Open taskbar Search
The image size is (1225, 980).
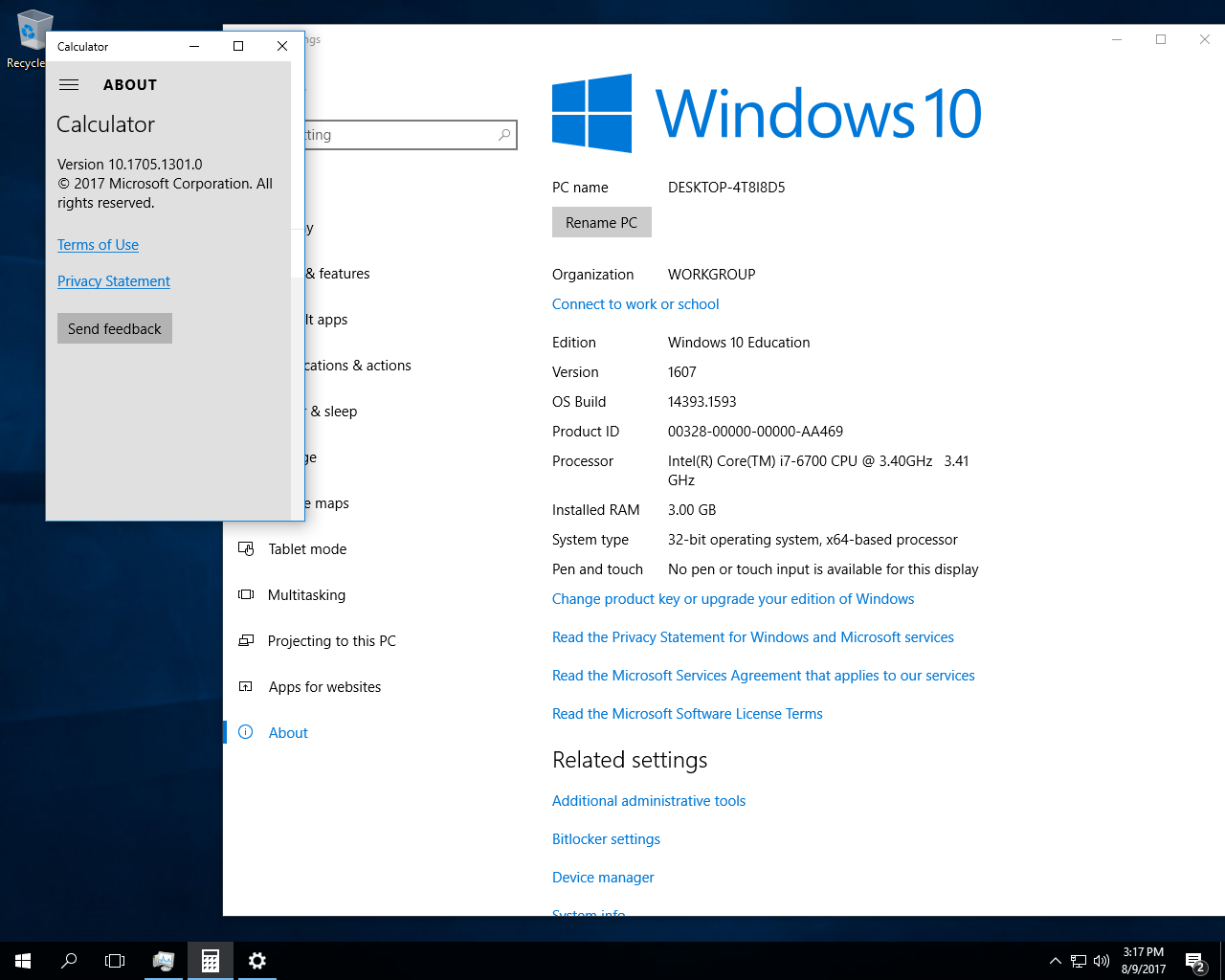click(x=69, y=961)
